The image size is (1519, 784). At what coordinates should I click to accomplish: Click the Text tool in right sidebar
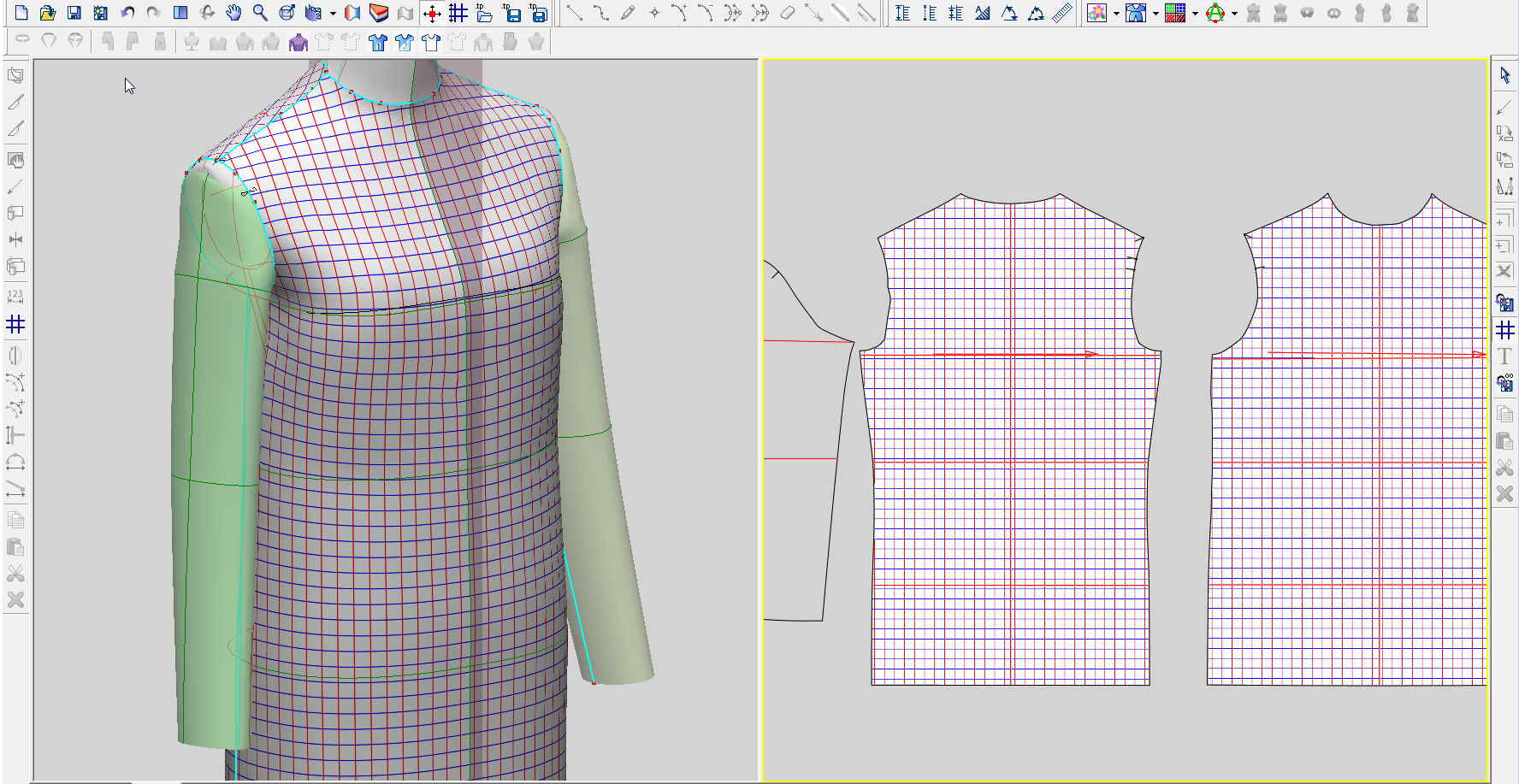click(x=1504, y=357)
